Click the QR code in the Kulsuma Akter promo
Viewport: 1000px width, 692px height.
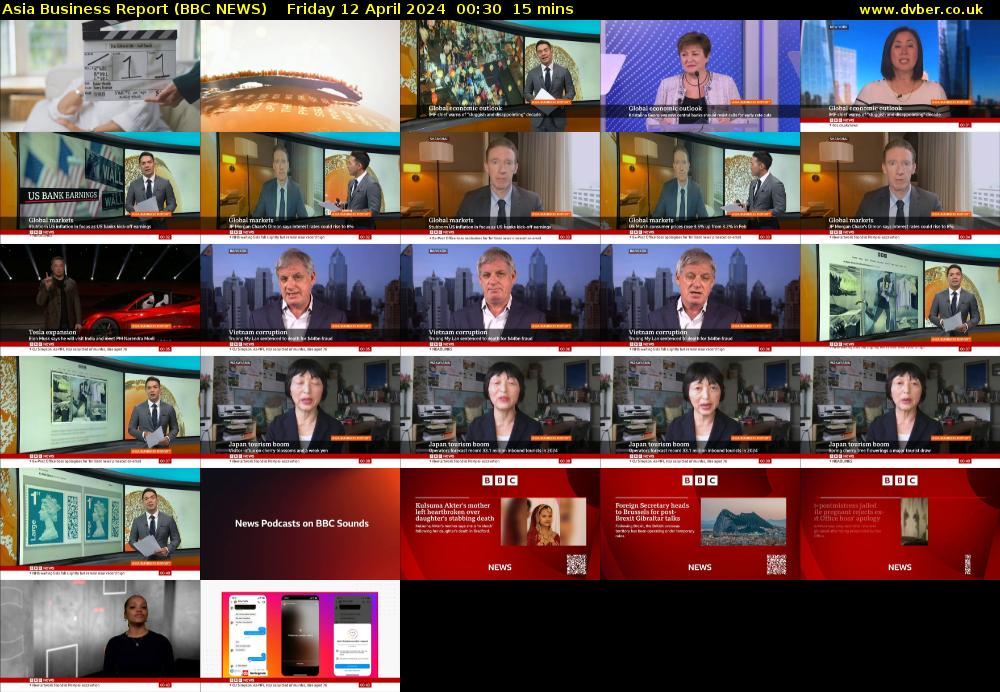[x=576, y=564]
